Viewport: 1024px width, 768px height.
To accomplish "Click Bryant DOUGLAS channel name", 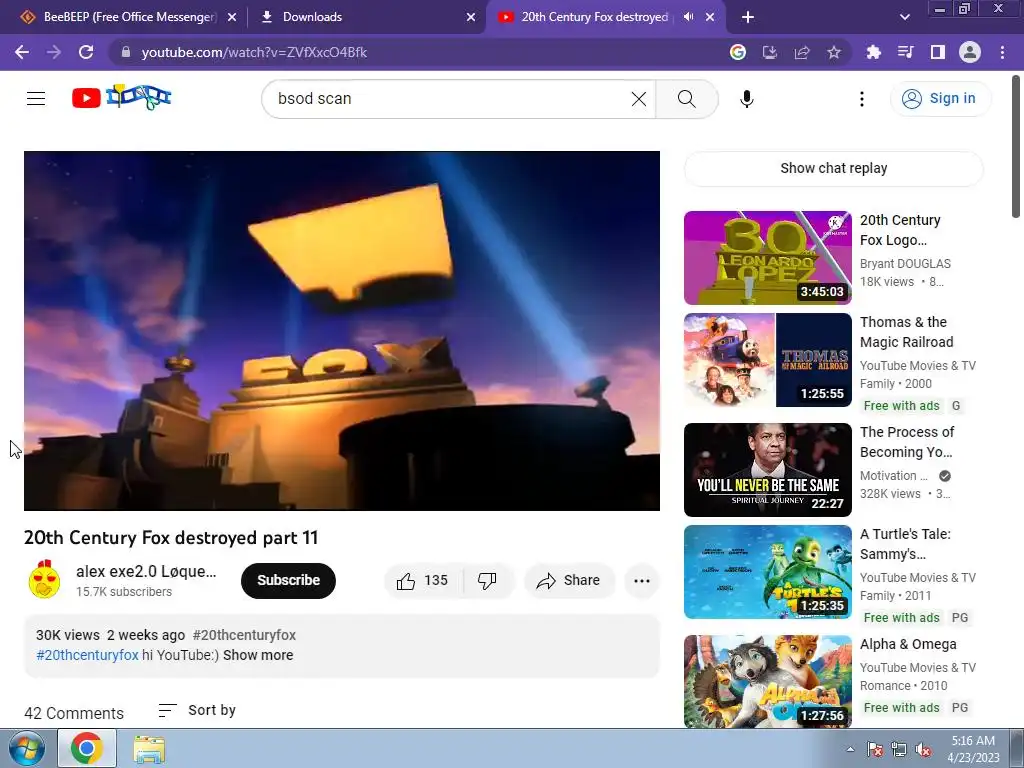I will point(905,264).
